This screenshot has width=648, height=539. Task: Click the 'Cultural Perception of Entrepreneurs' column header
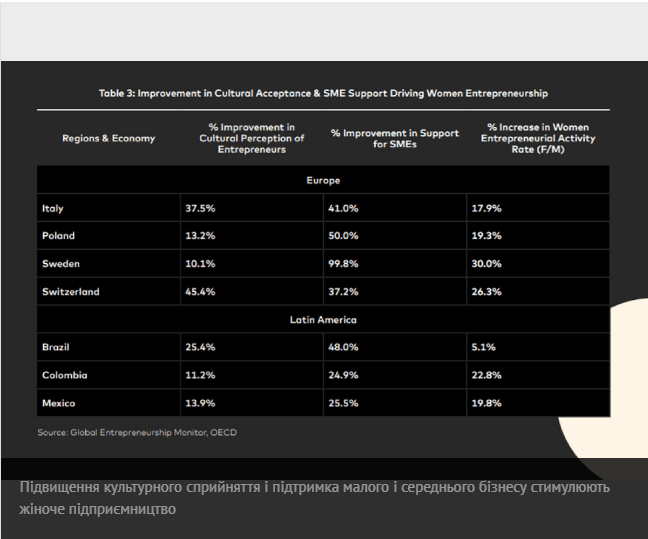pos(250,138)
